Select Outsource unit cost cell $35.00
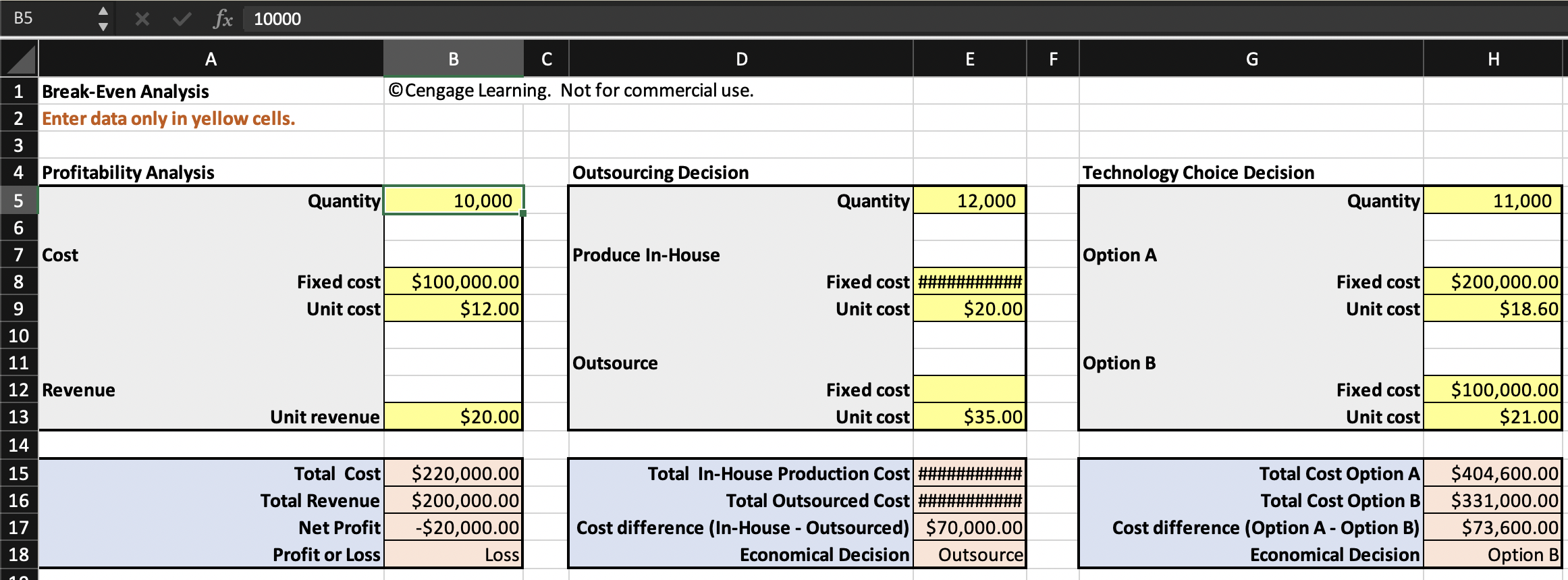 click(970, 417)
